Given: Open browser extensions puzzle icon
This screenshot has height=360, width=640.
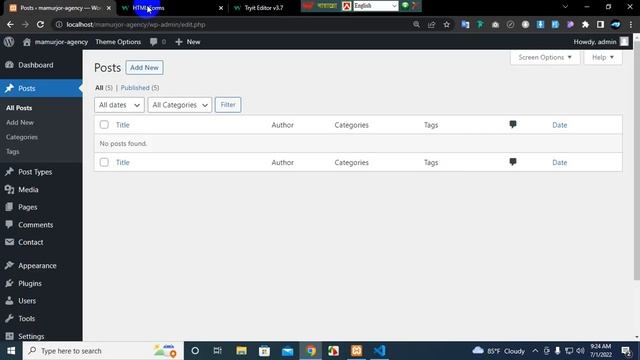Looking at the screenshot, I should click(585, 24).
